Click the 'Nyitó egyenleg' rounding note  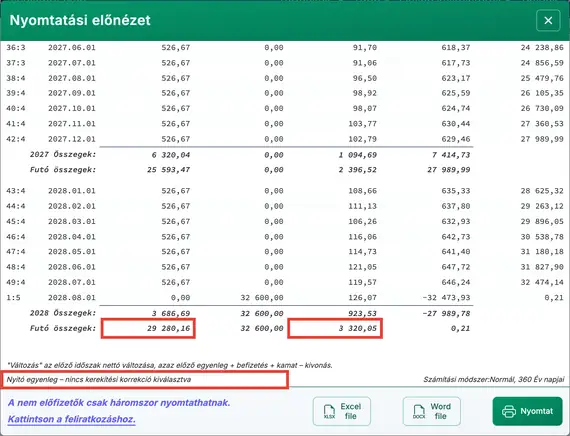click(x=99, y=380)
